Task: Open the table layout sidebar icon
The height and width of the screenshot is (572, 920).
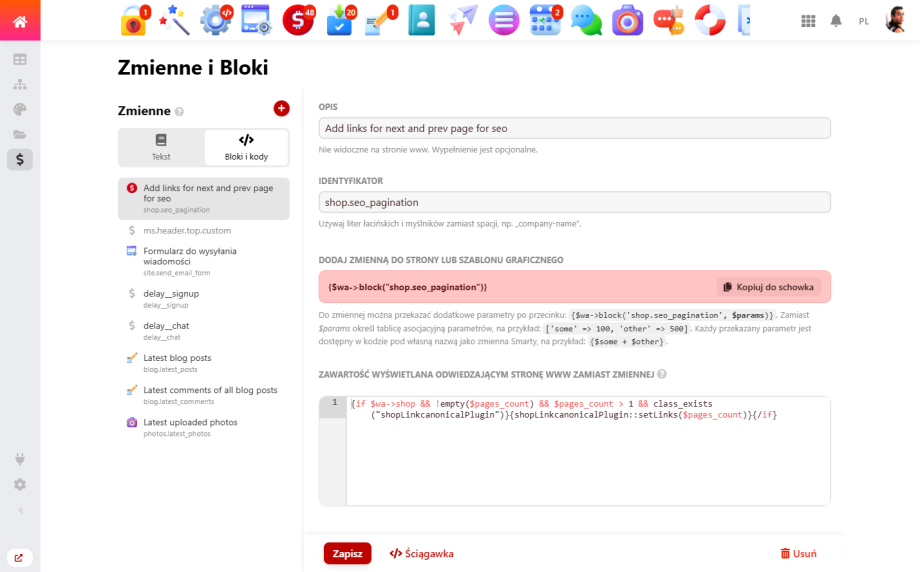Action: click(20, 59)
